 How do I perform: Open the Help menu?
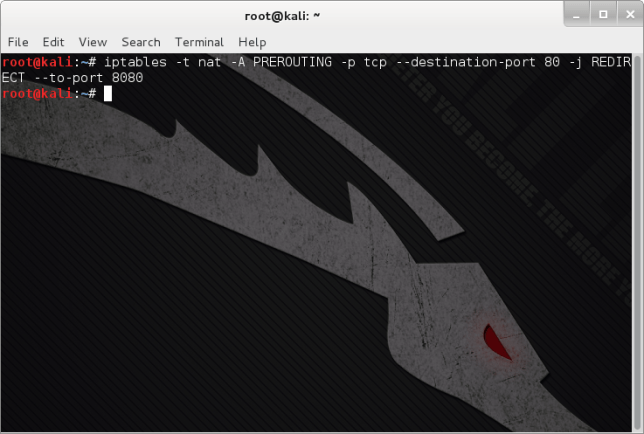(252, 42)
